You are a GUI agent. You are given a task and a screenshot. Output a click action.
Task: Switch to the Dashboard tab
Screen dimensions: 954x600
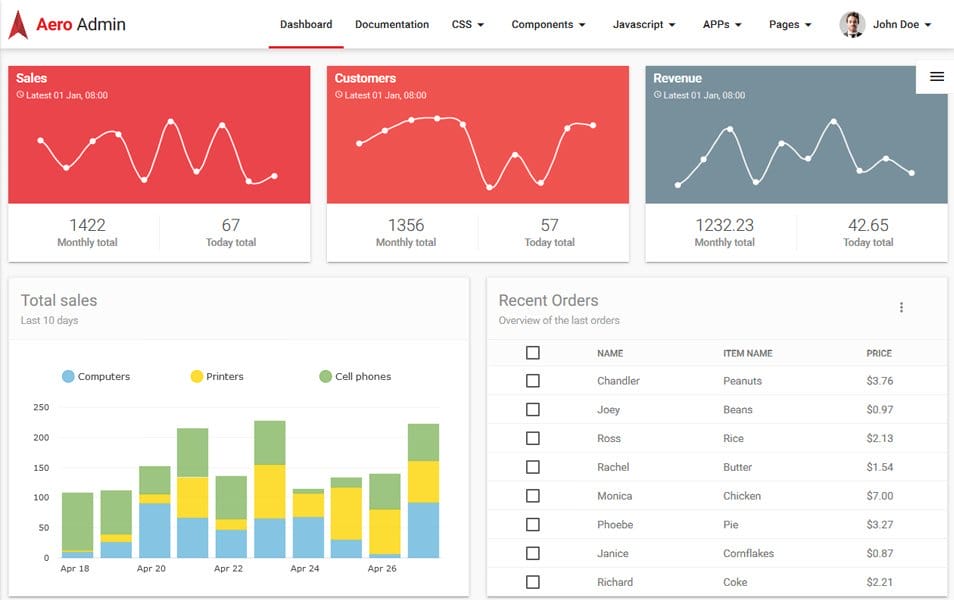306,25
